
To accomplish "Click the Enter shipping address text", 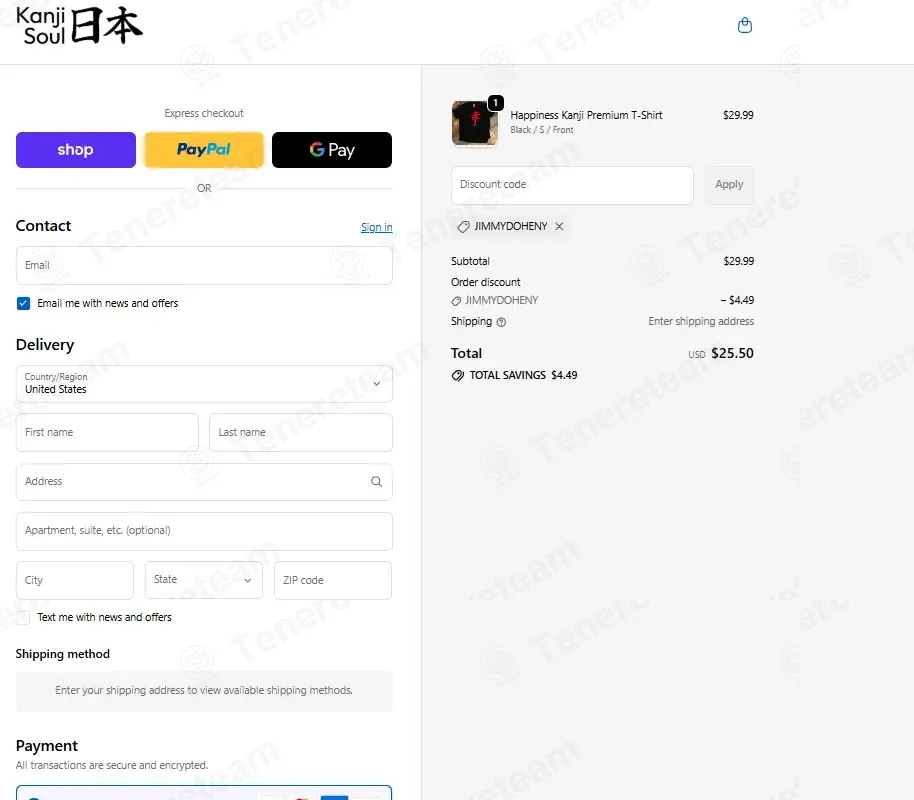I will pos(701,321).
